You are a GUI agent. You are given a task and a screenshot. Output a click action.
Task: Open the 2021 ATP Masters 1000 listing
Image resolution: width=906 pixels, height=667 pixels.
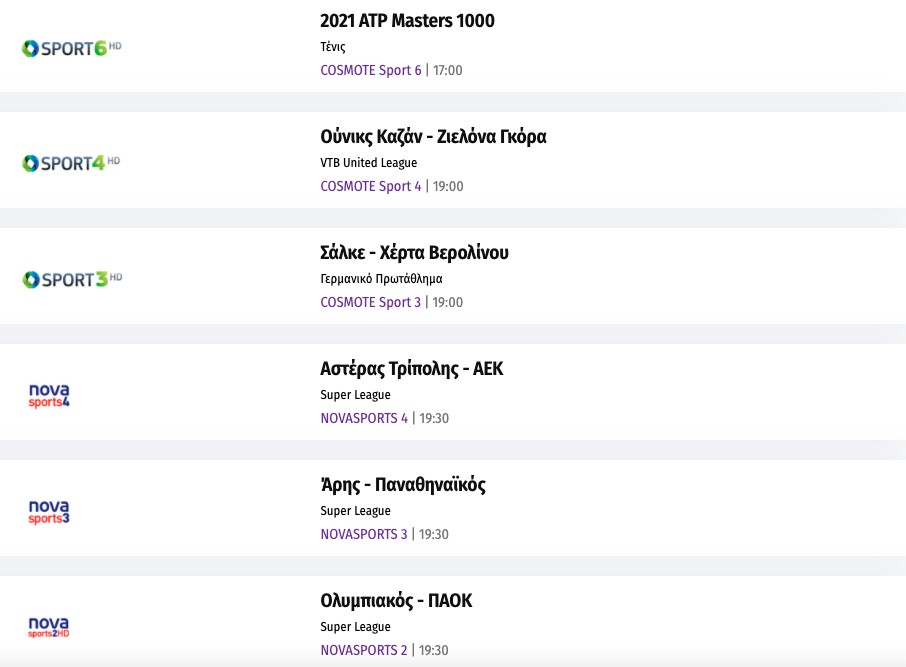click(407, 21)
